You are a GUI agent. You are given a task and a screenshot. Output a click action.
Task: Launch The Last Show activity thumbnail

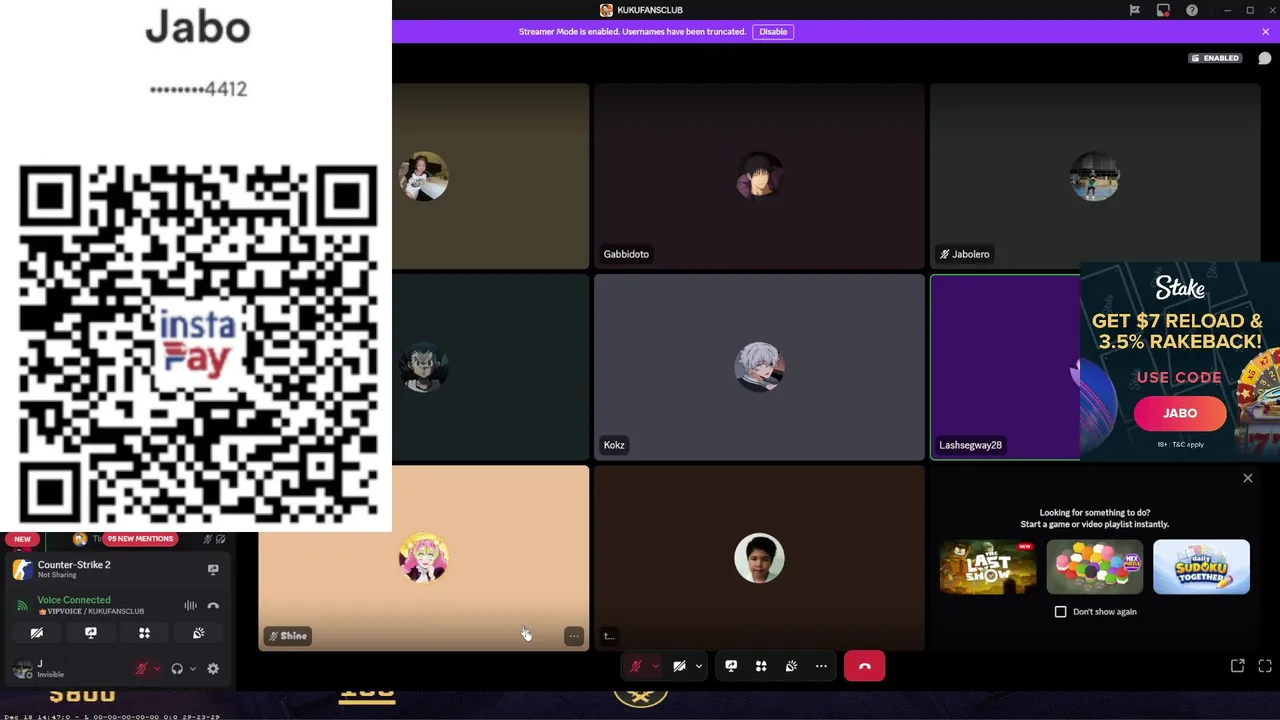pos(988,567)
